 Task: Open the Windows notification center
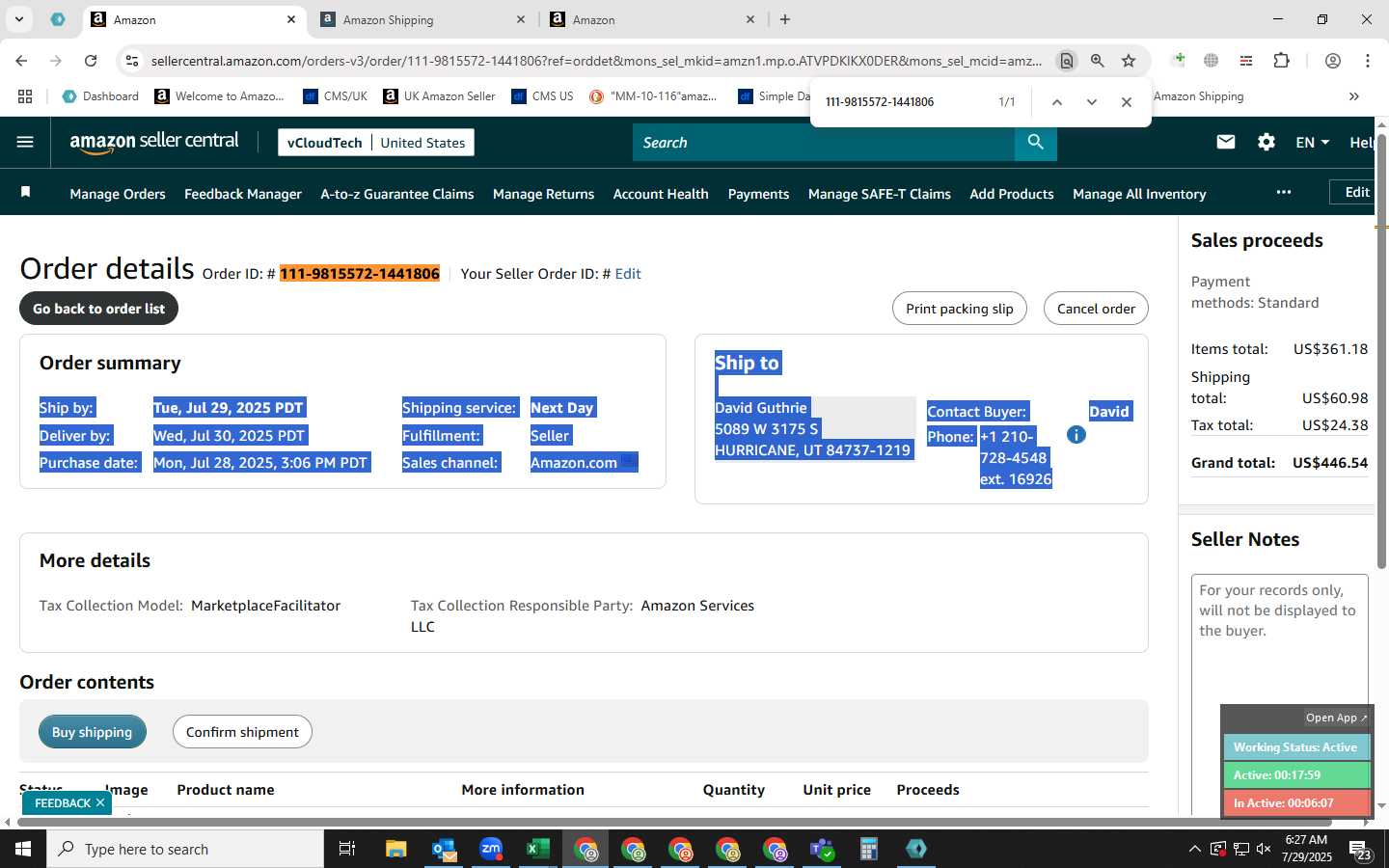(x=1361, y=849)
